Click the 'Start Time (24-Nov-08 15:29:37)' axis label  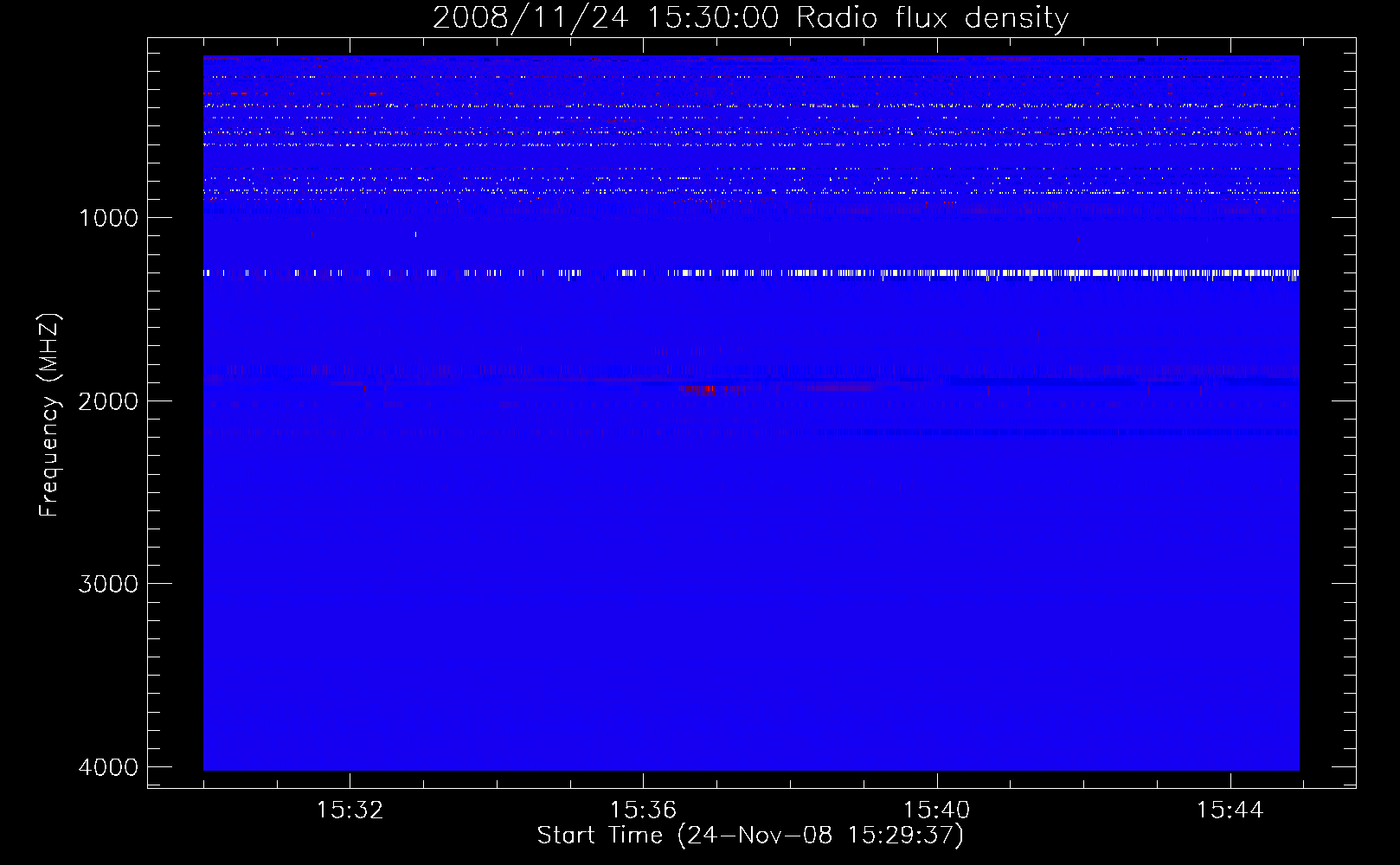(x=750, y=836)
